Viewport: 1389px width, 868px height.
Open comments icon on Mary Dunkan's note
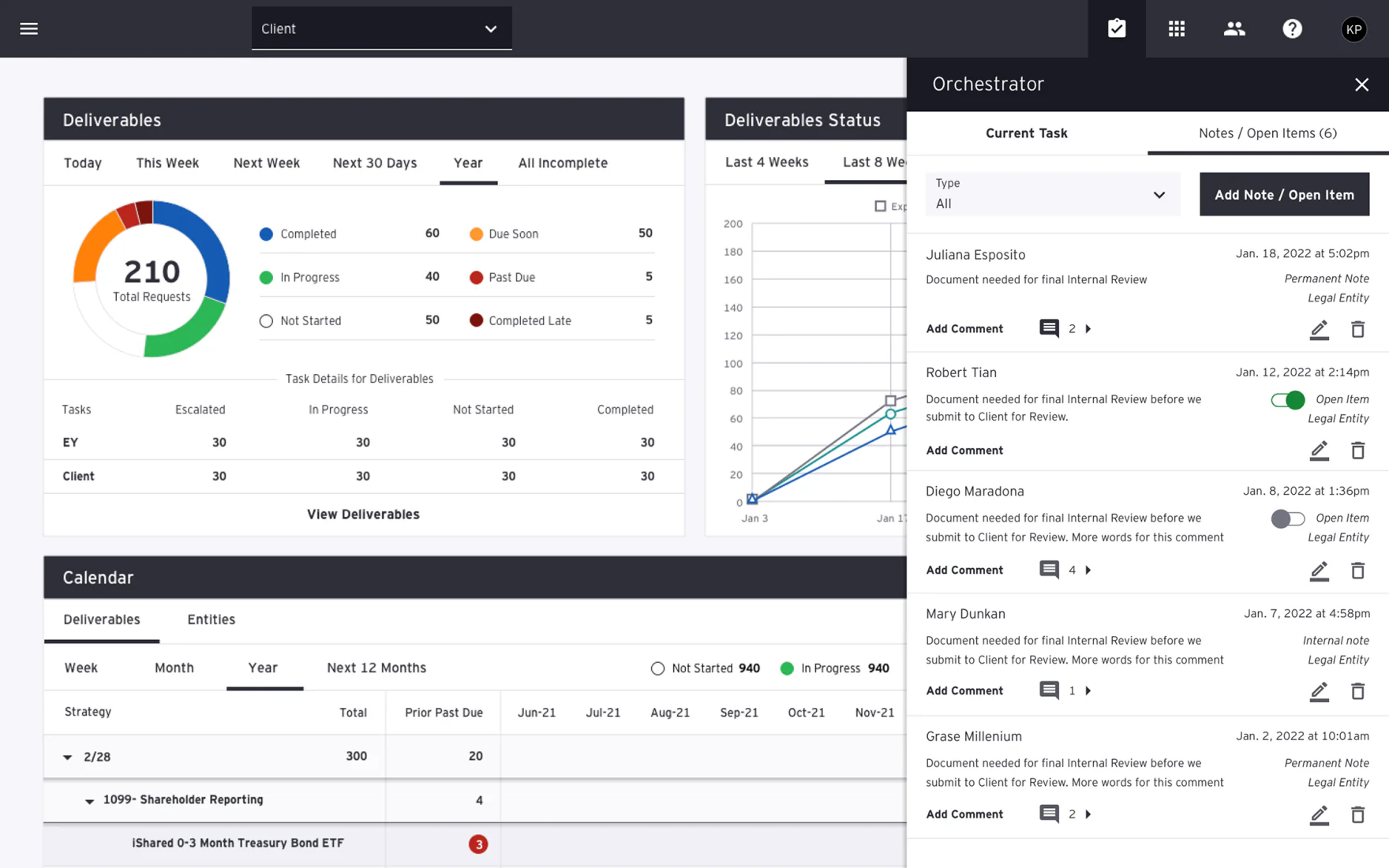[1049, 690]
